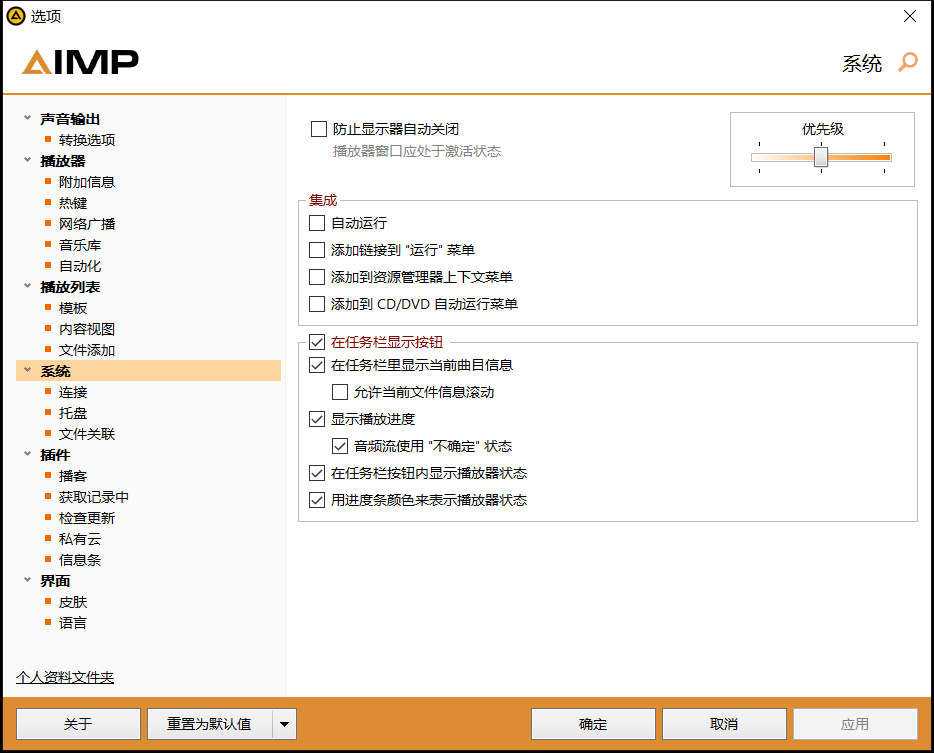Click the 关于 button
934x753 pixels.
(x=78, y=724)
